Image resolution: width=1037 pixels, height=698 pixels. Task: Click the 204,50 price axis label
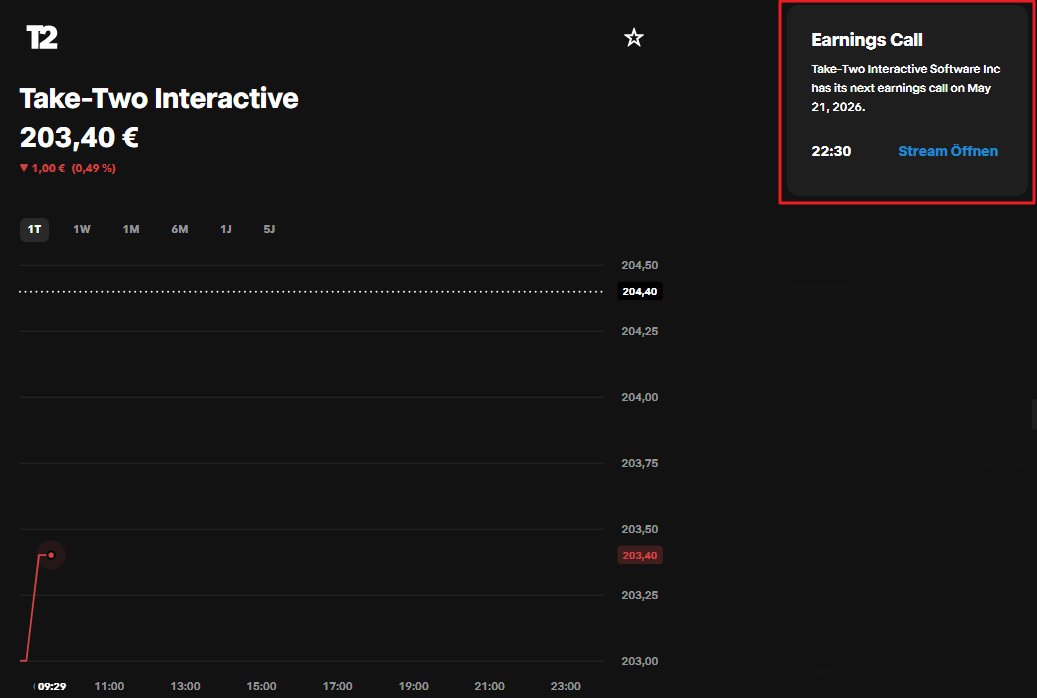[640, 265]
